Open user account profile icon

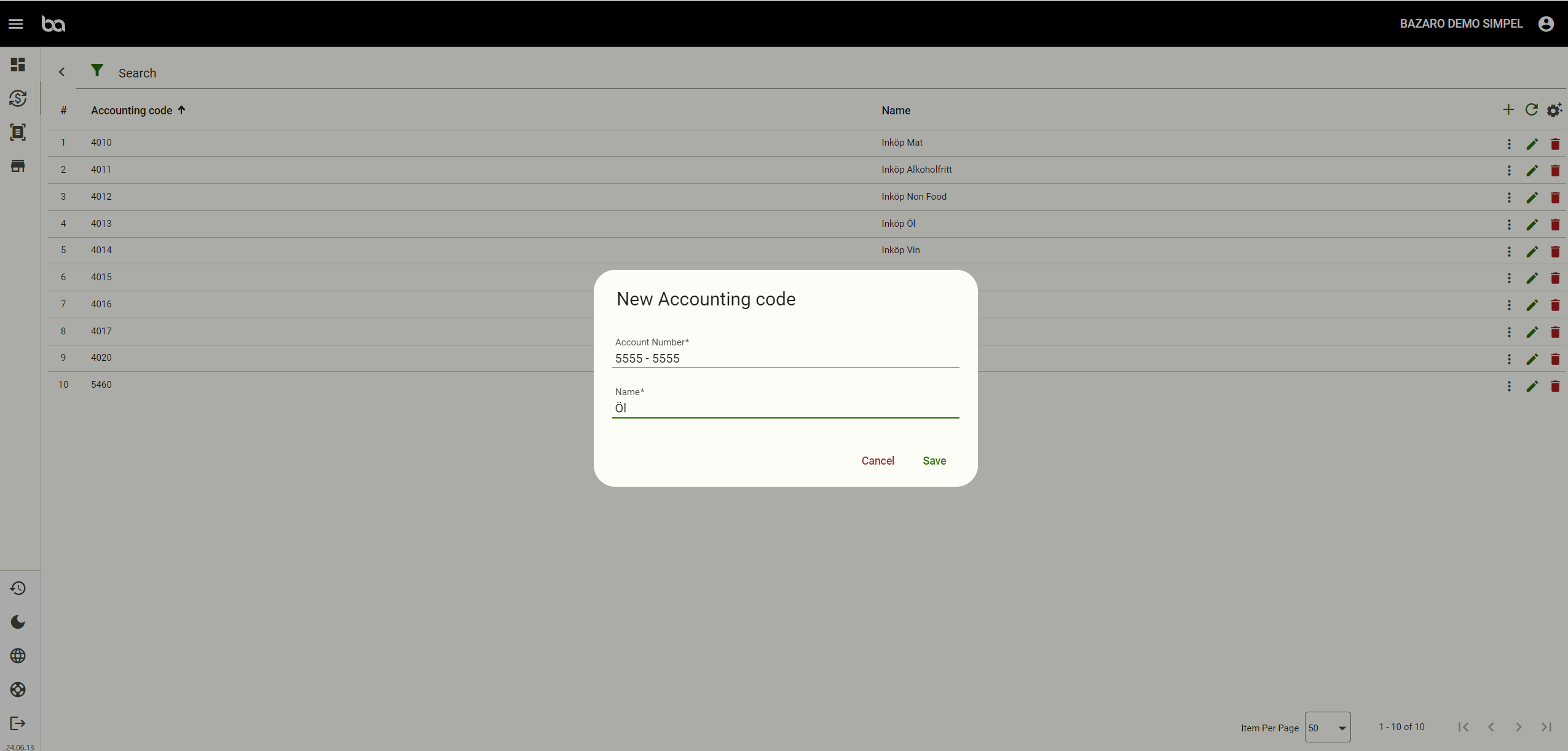tap(1546, 24)
